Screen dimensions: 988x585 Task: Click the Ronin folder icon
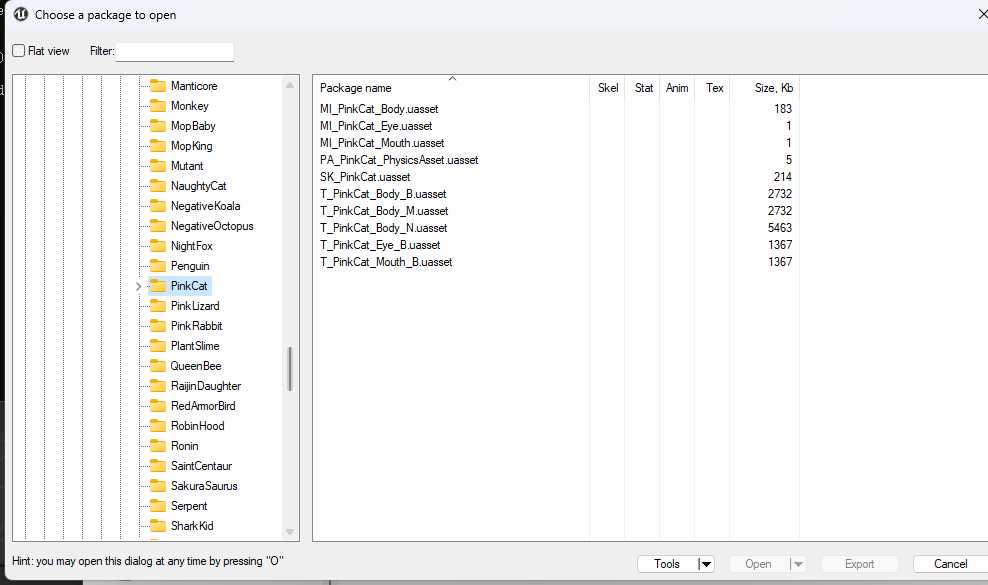click(x=157, y=446)
